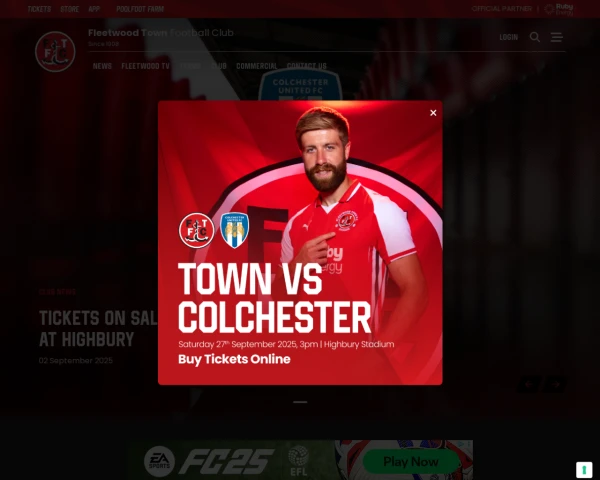
Task: Click the Fleetwood Town club crest logo
Action: point(55,52)
